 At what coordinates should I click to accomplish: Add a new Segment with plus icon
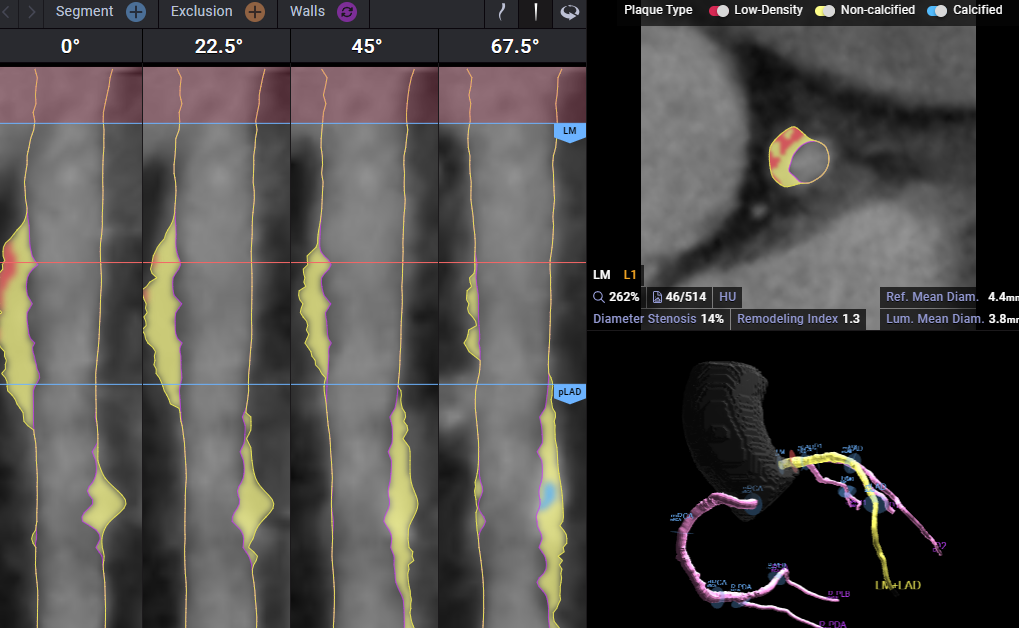click(x=136, y=13)
